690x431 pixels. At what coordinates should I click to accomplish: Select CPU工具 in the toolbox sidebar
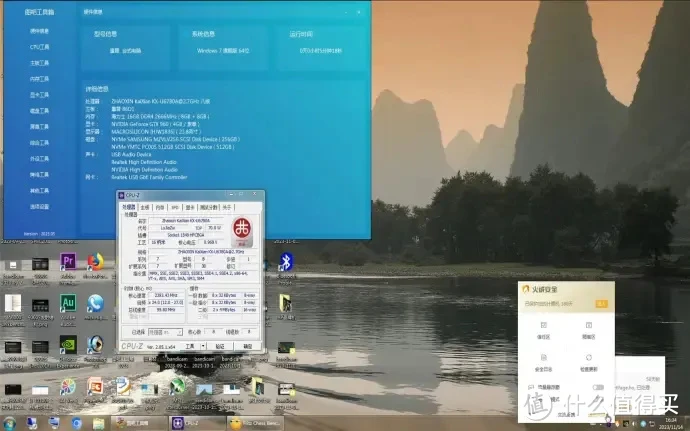pyautogui.click(x=39, y=47)
